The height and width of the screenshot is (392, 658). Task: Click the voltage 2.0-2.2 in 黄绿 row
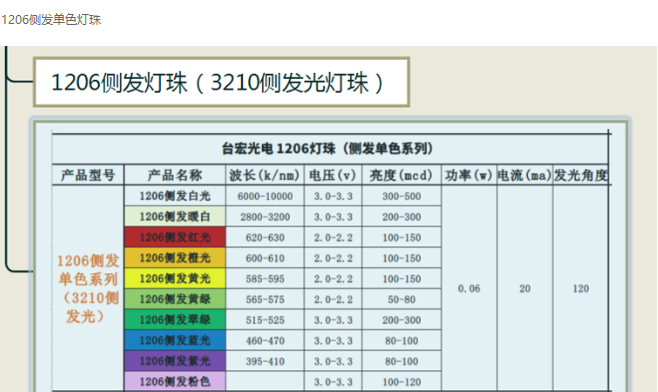click(x=333, y=299)
